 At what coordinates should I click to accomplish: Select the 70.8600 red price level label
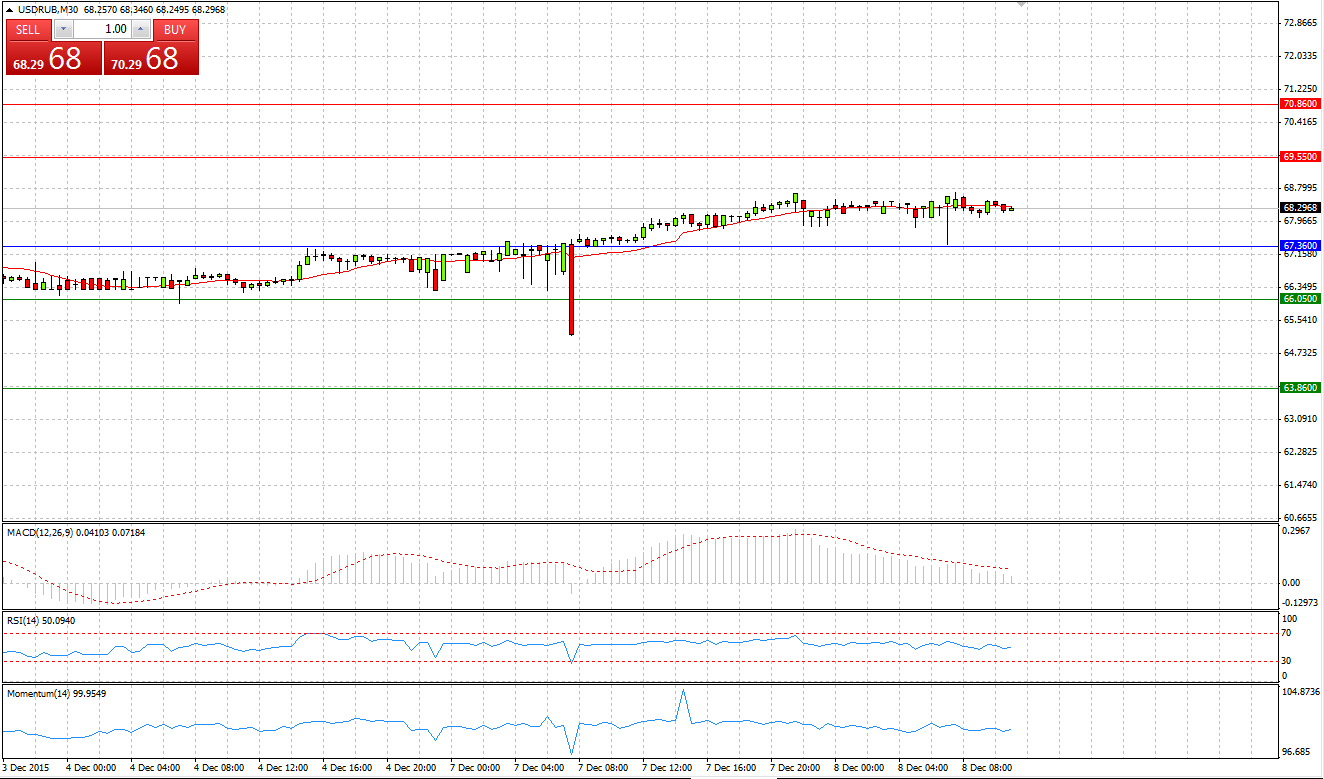tap(1300, 104)
